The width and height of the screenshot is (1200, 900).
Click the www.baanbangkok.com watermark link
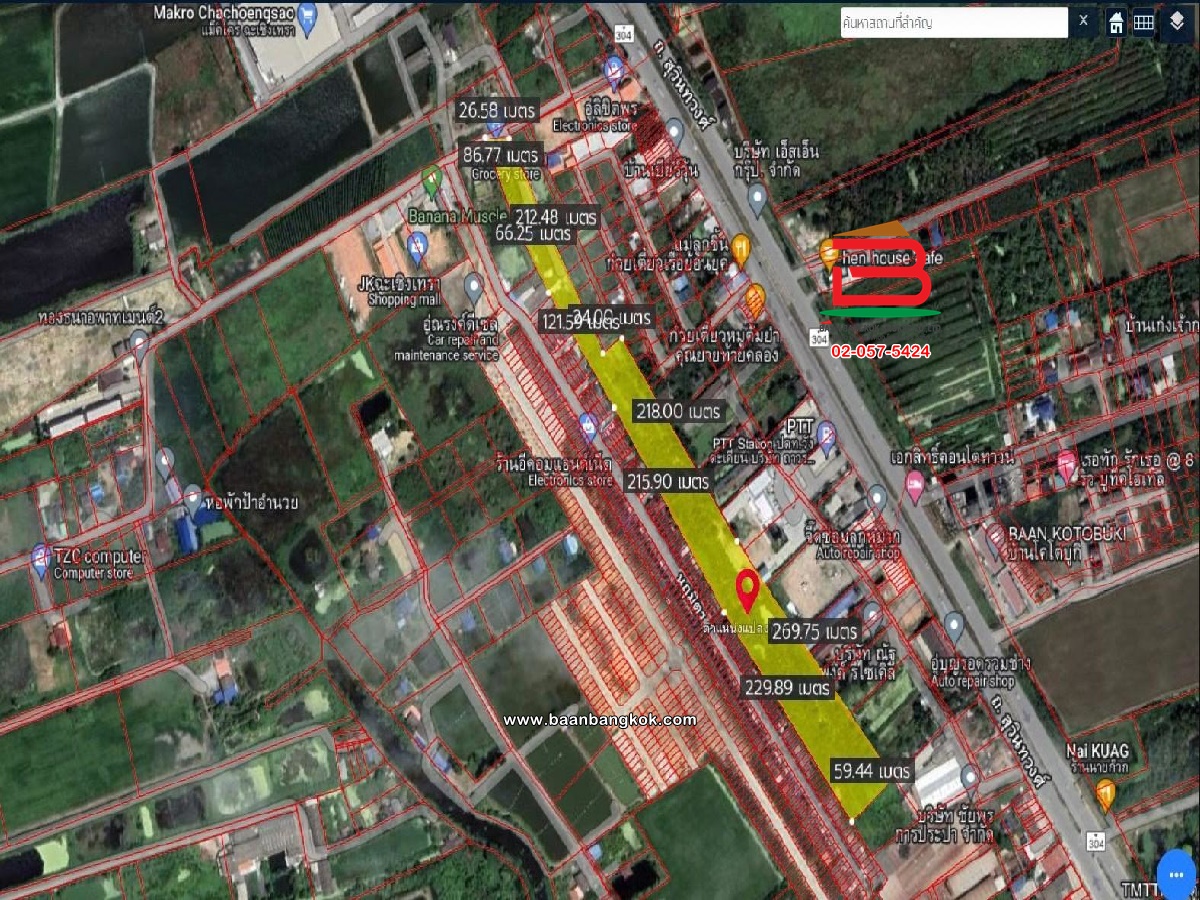point(599,720)
